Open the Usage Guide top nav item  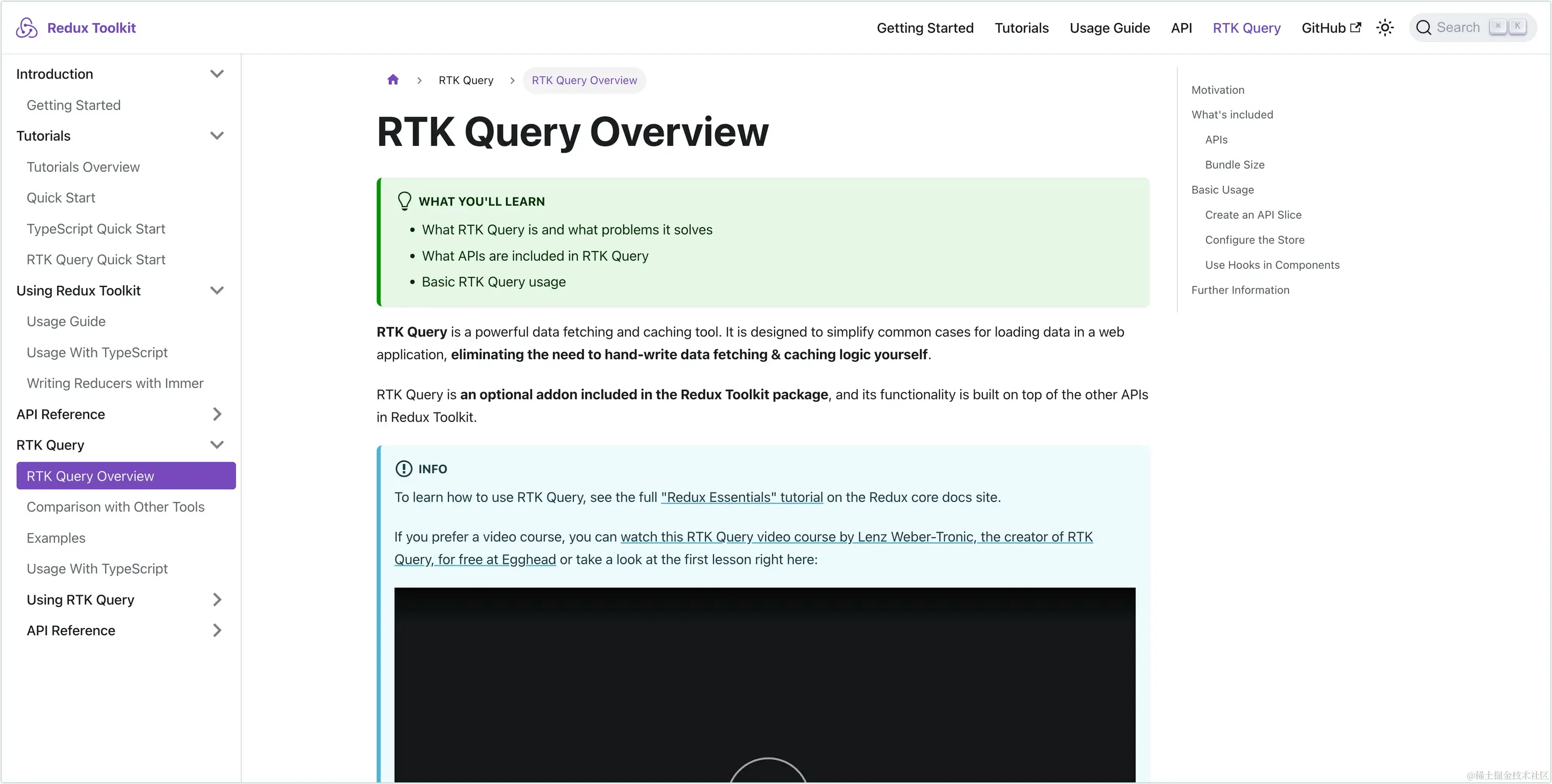(x=1110, y=28)
